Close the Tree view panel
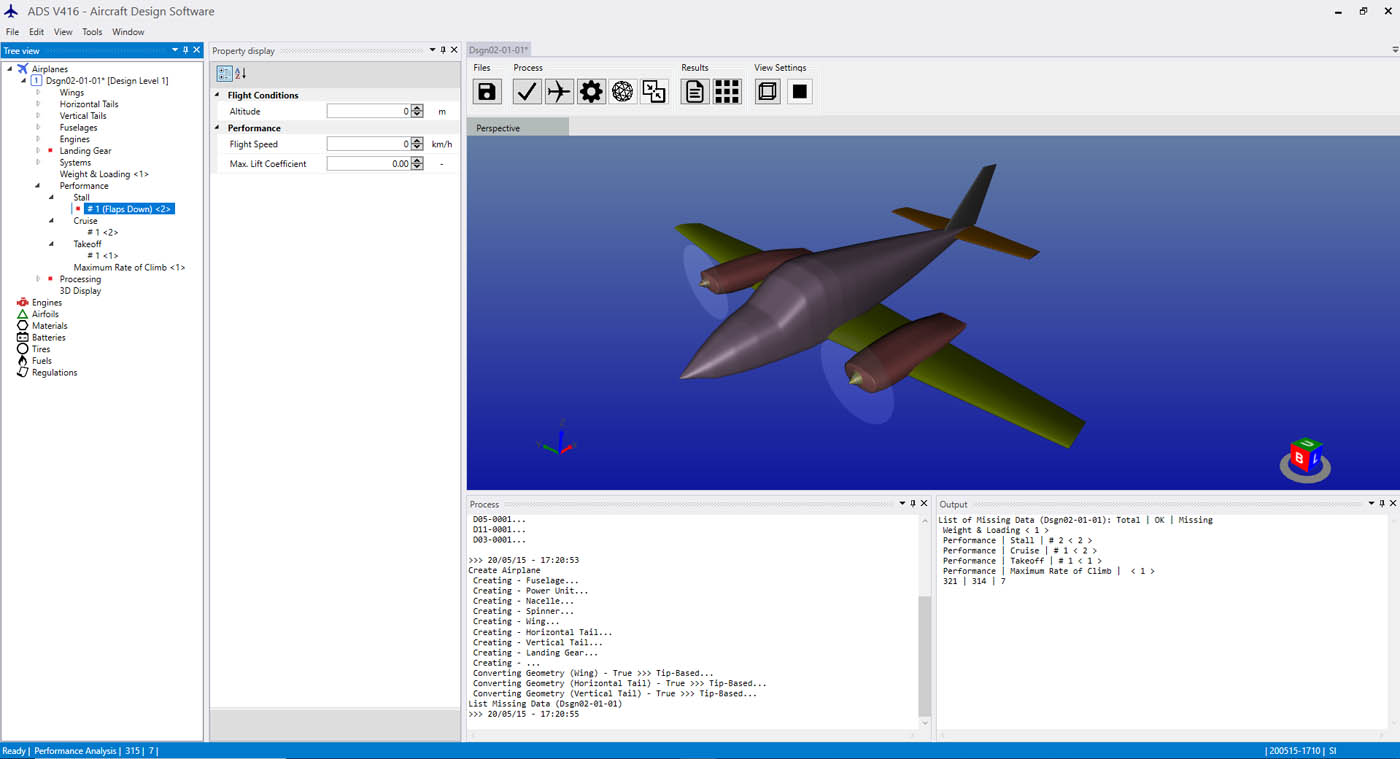The height and width of the screenshot is (759, 1400). pyautogui.click(x=196, y=50)
